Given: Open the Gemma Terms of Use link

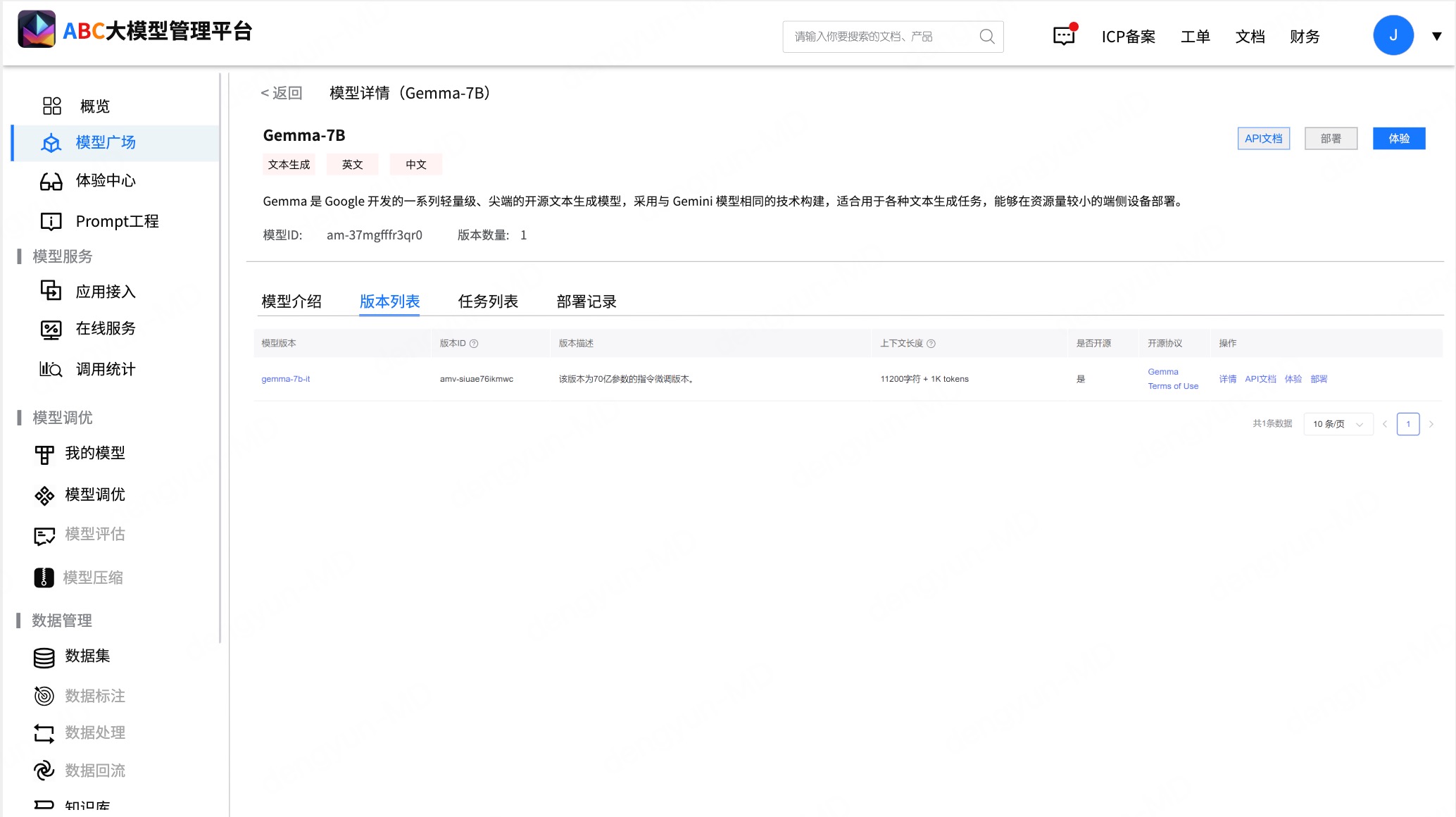Looking at the screenshot, I should point(1173,379).
